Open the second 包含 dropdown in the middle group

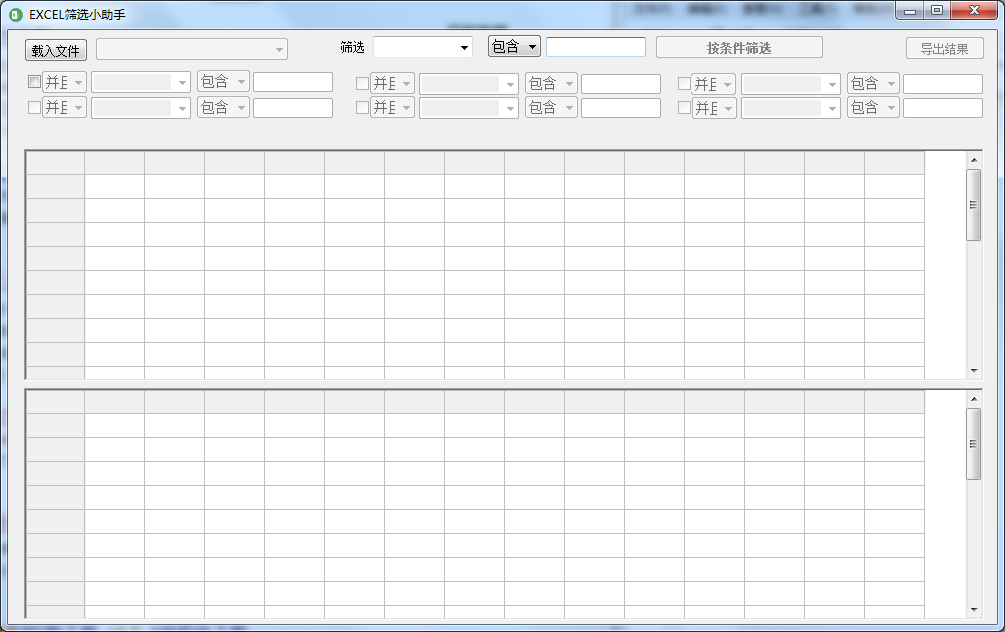click(551, 108)
